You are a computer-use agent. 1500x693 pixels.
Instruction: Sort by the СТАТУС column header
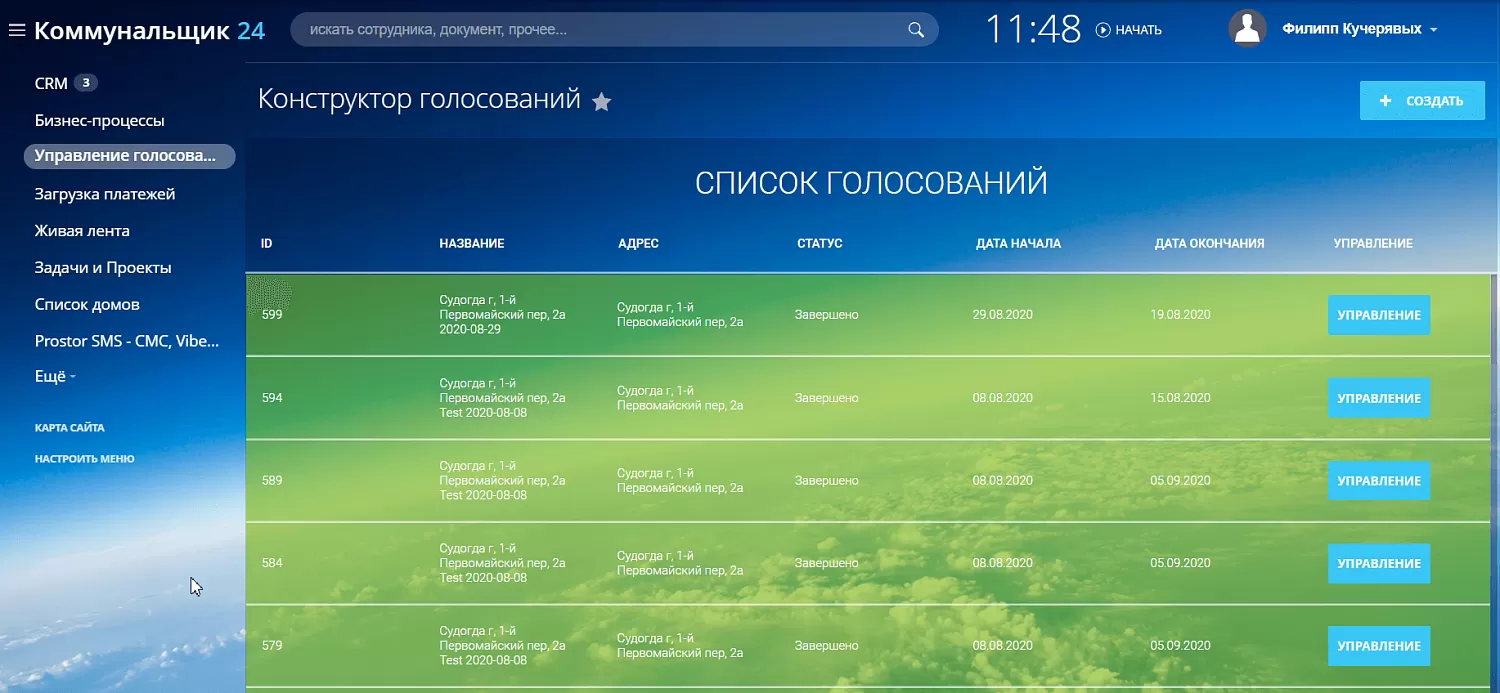(x=819, y=242)
